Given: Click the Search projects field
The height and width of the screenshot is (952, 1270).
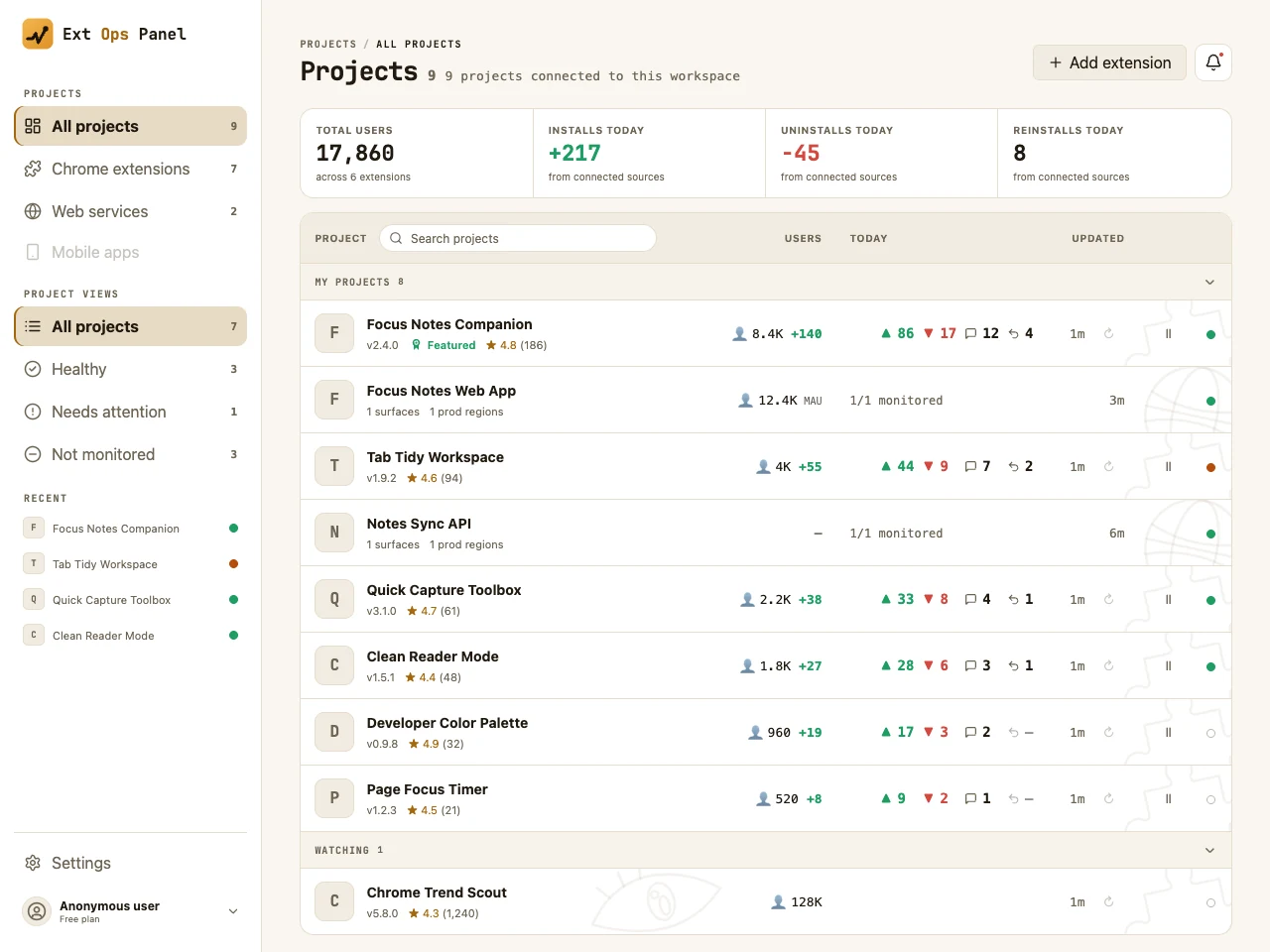Looking at the screenshot, I should (518, 238).
